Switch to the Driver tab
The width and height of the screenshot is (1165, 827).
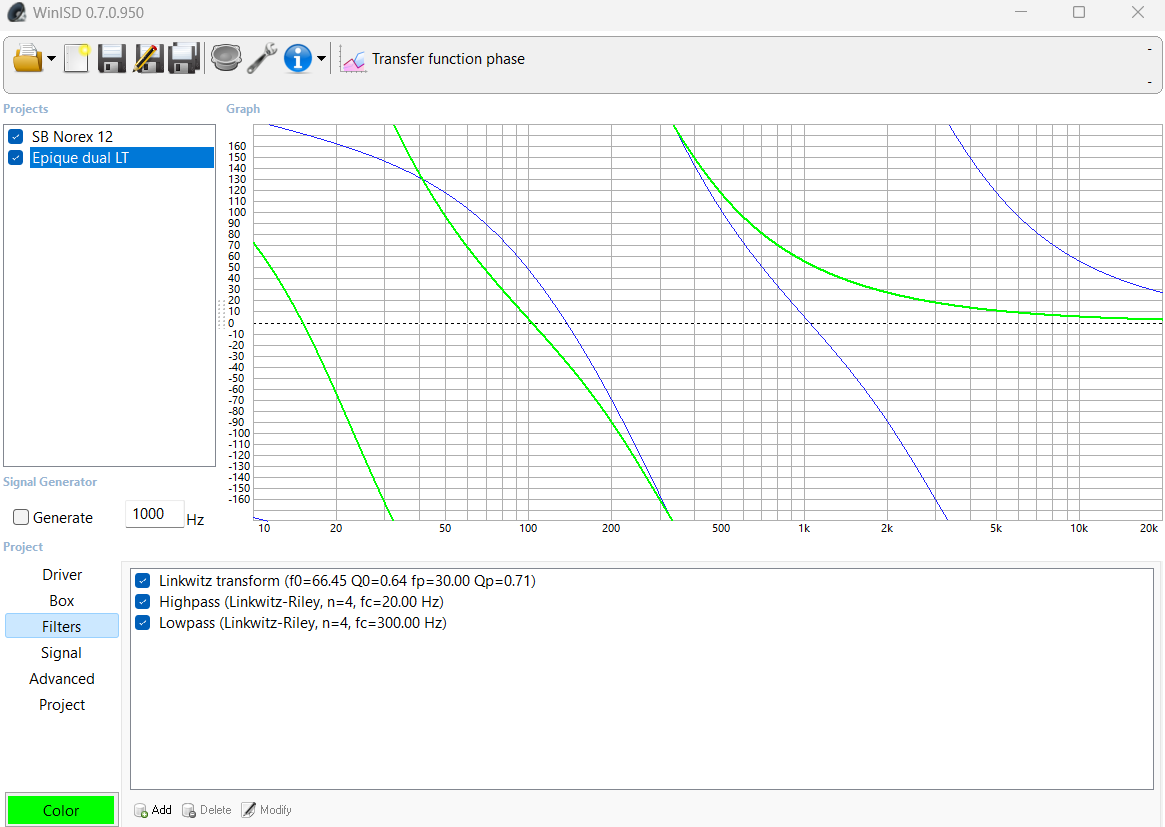point(62,574)
